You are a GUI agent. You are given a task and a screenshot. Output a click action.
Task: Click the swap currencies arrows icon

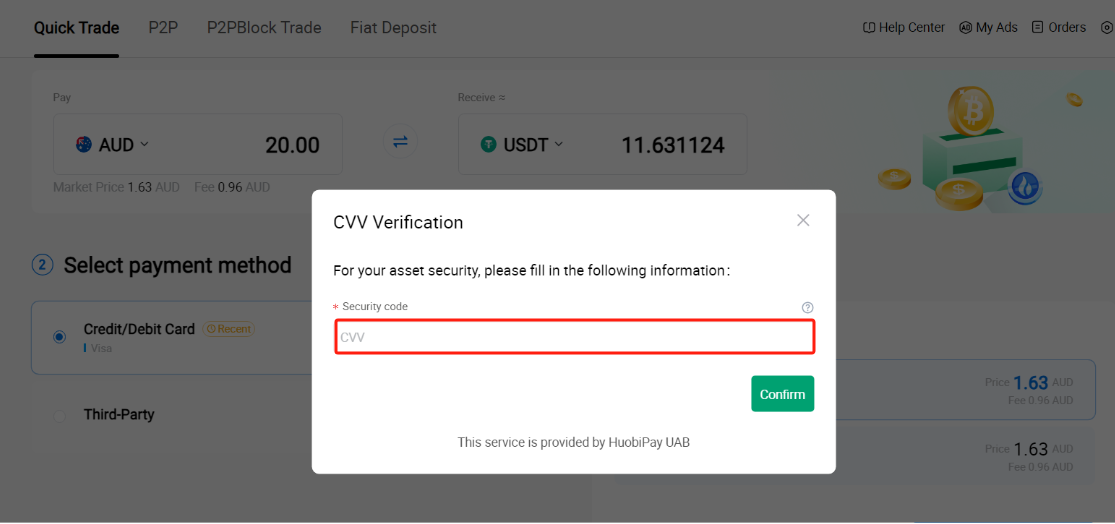[x=400, y=142]
